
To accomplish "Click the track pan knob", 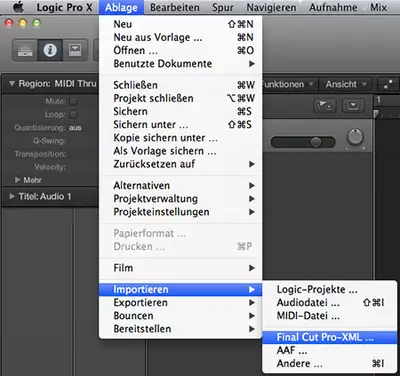I will point(355,138).
